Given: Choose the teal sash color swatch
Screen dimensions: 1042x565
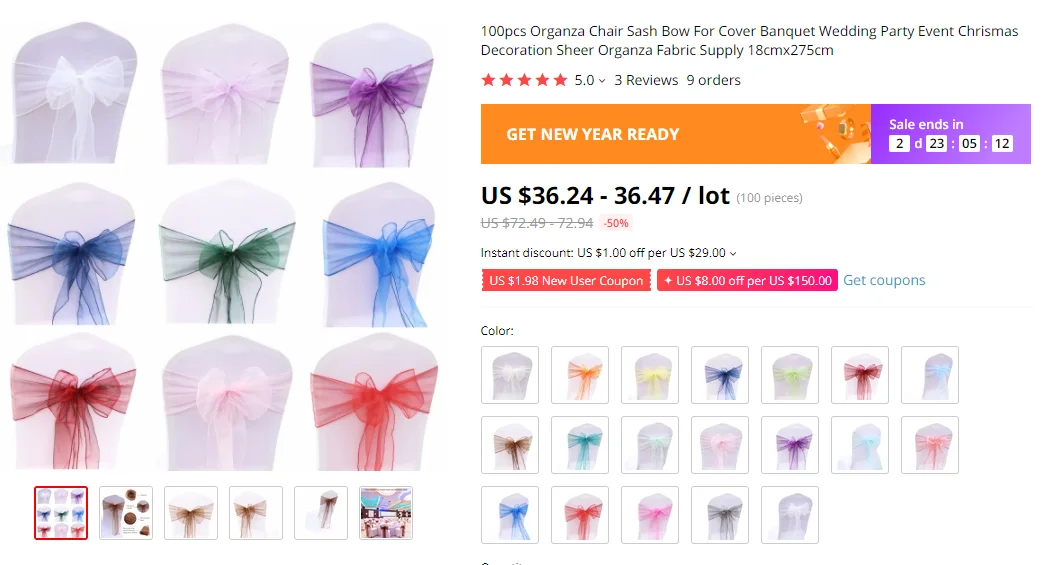Looking at the screenshot, I should pyautogui.click(x=579, y=445).
